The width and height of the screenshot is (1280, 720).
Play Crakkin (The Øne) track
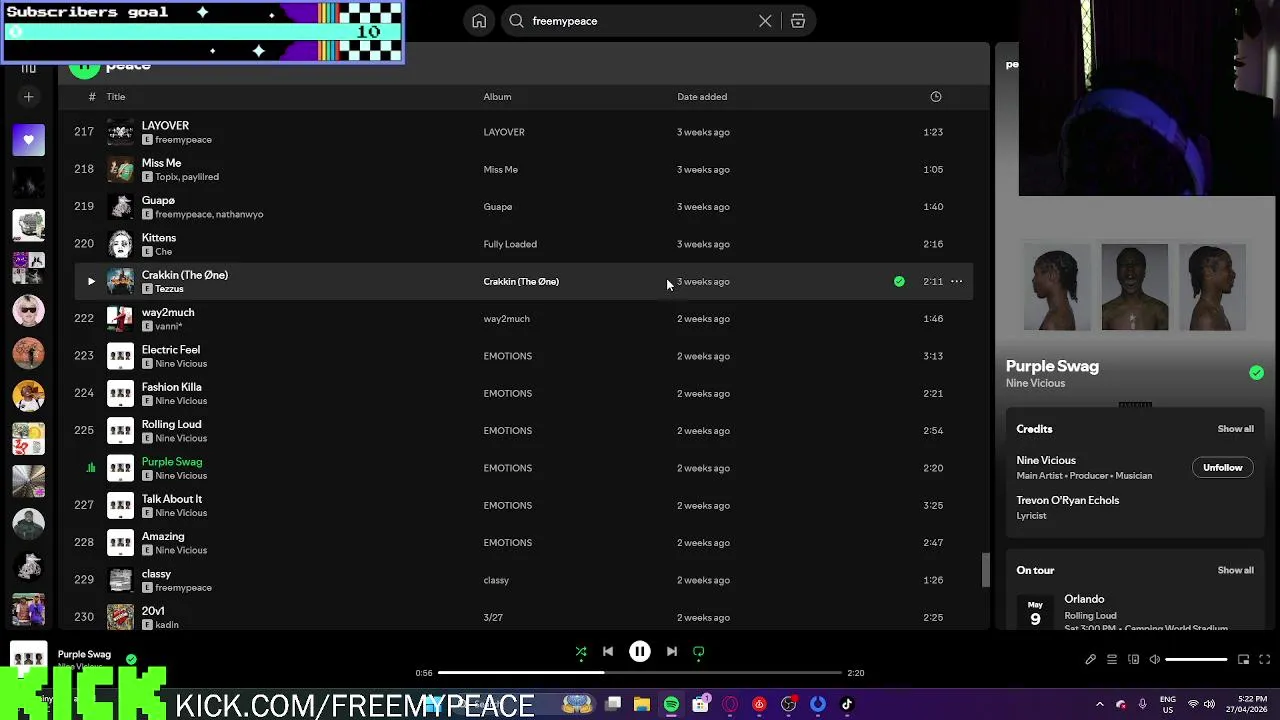[91, 282]
